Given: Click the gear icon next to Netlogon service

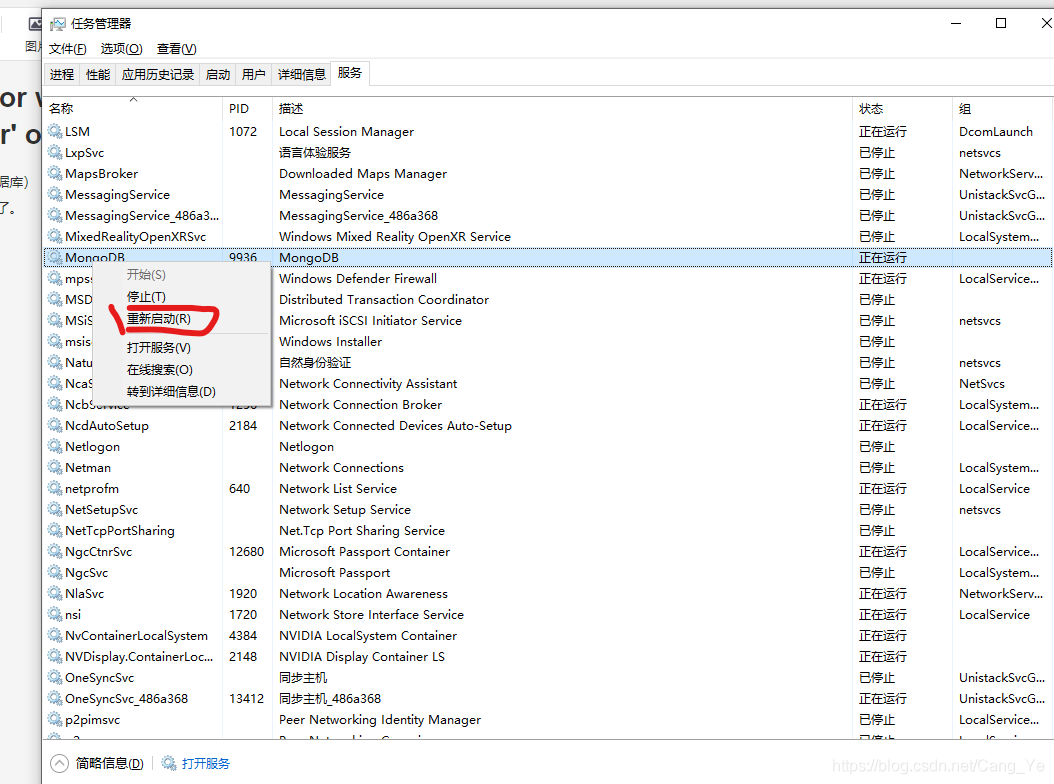Looking at the screenshot, I should (x=54, y=446).
